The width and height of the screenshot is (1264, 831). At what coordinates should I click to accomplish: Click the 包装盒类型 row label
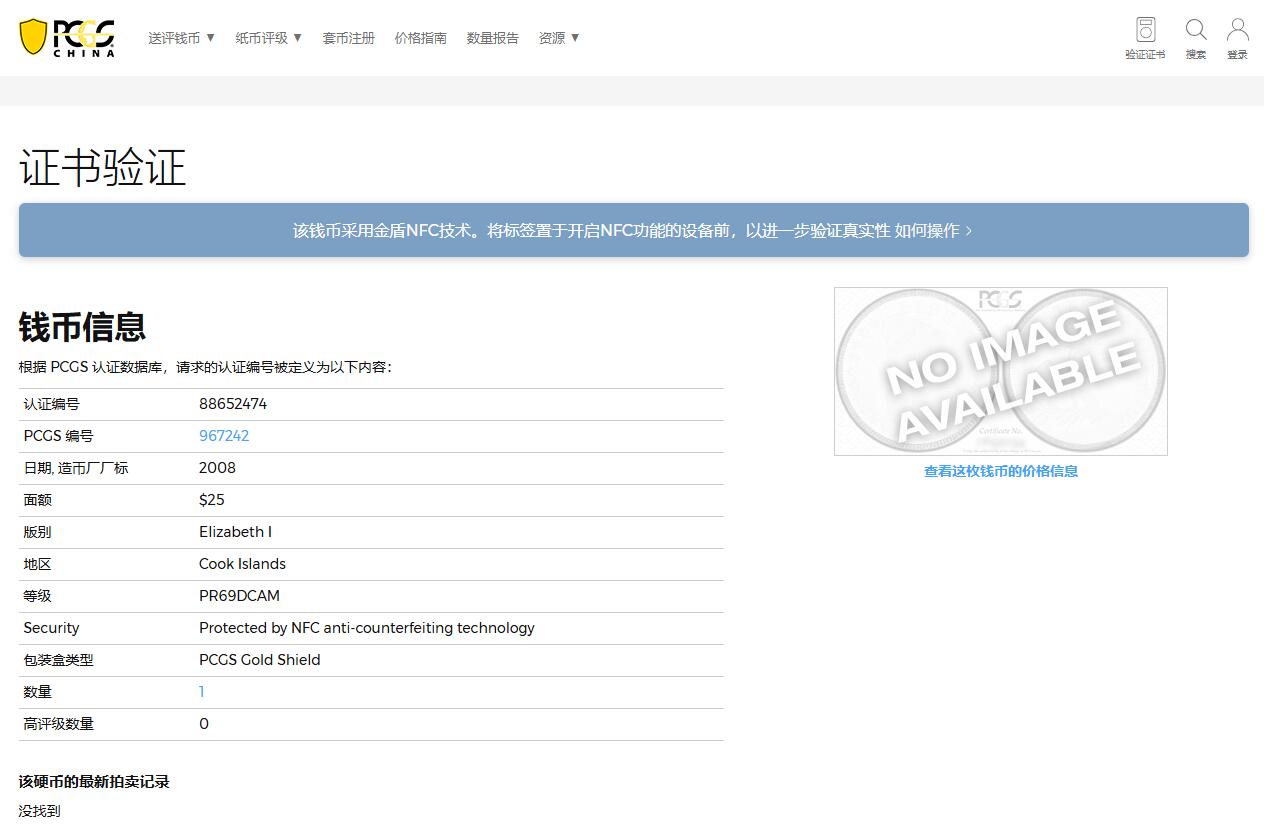[59, 660]
